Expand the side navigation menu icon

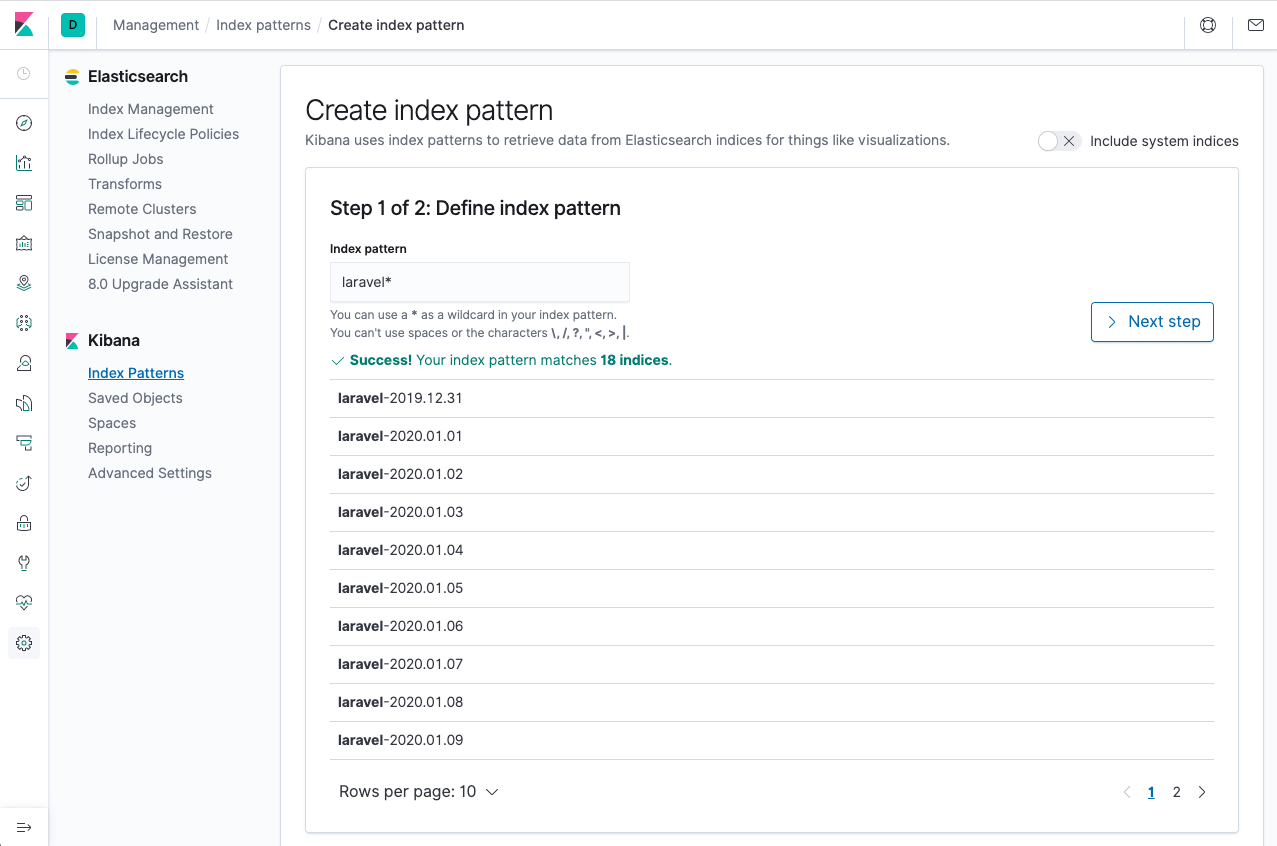pos(24,827)
